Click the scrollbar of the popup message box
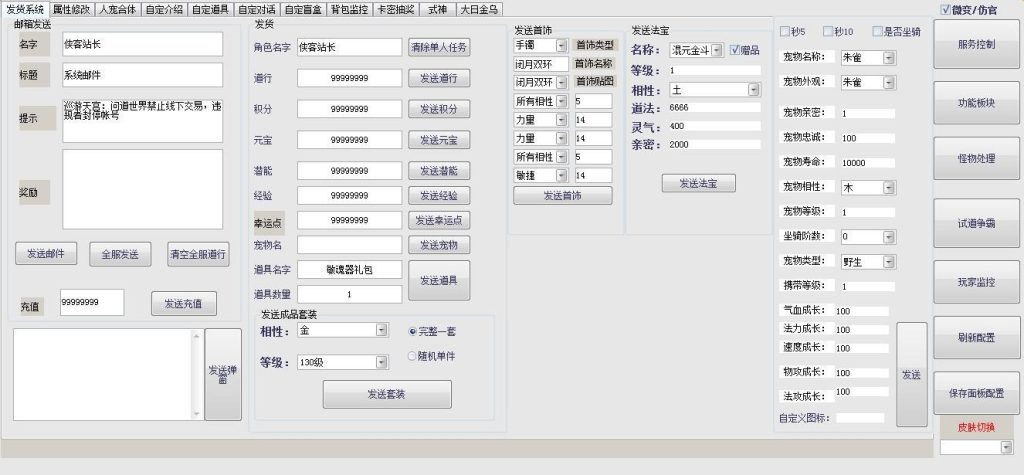 tap(194, 374)
